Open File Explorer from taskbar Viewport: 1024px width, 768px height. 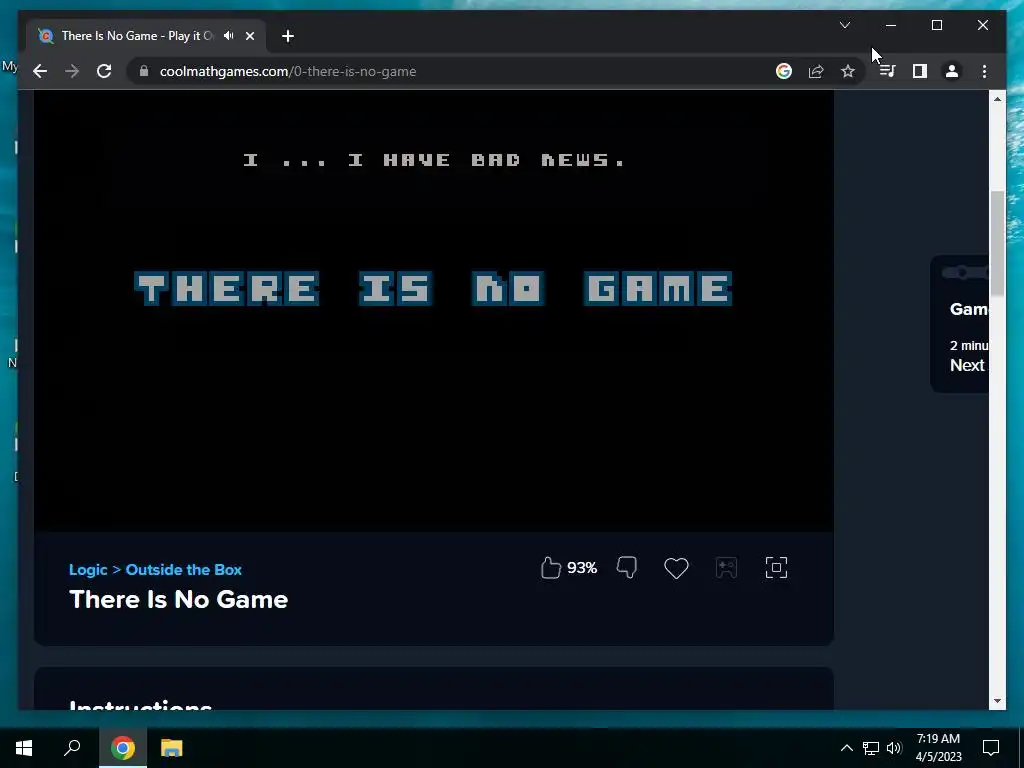[x=172, y=748]
